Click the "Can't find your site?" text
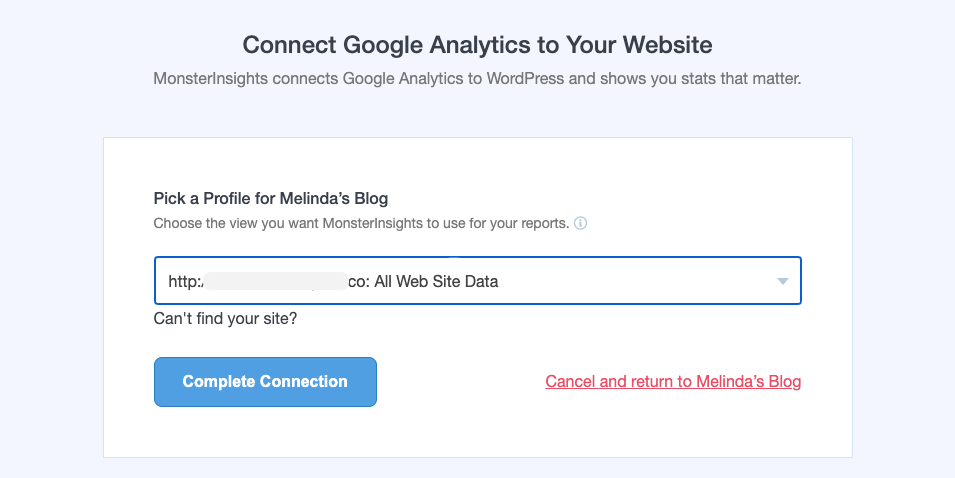 [225, 320]
